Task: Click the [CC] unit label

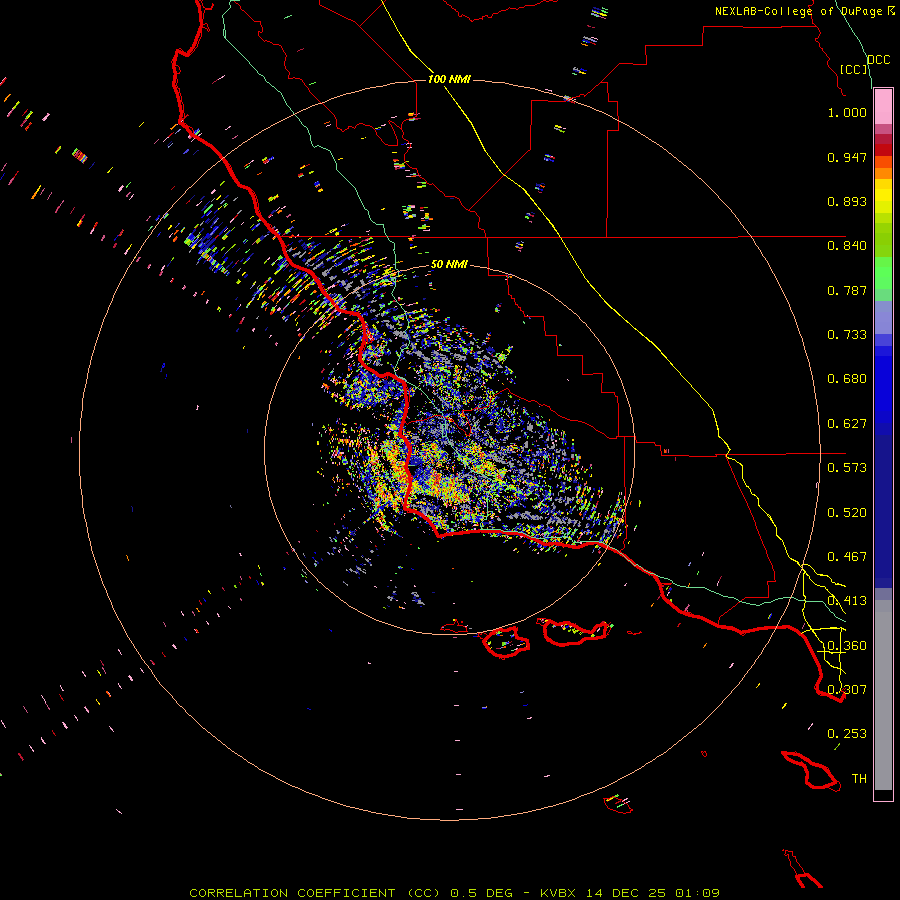Action: [x=854, y=69]
